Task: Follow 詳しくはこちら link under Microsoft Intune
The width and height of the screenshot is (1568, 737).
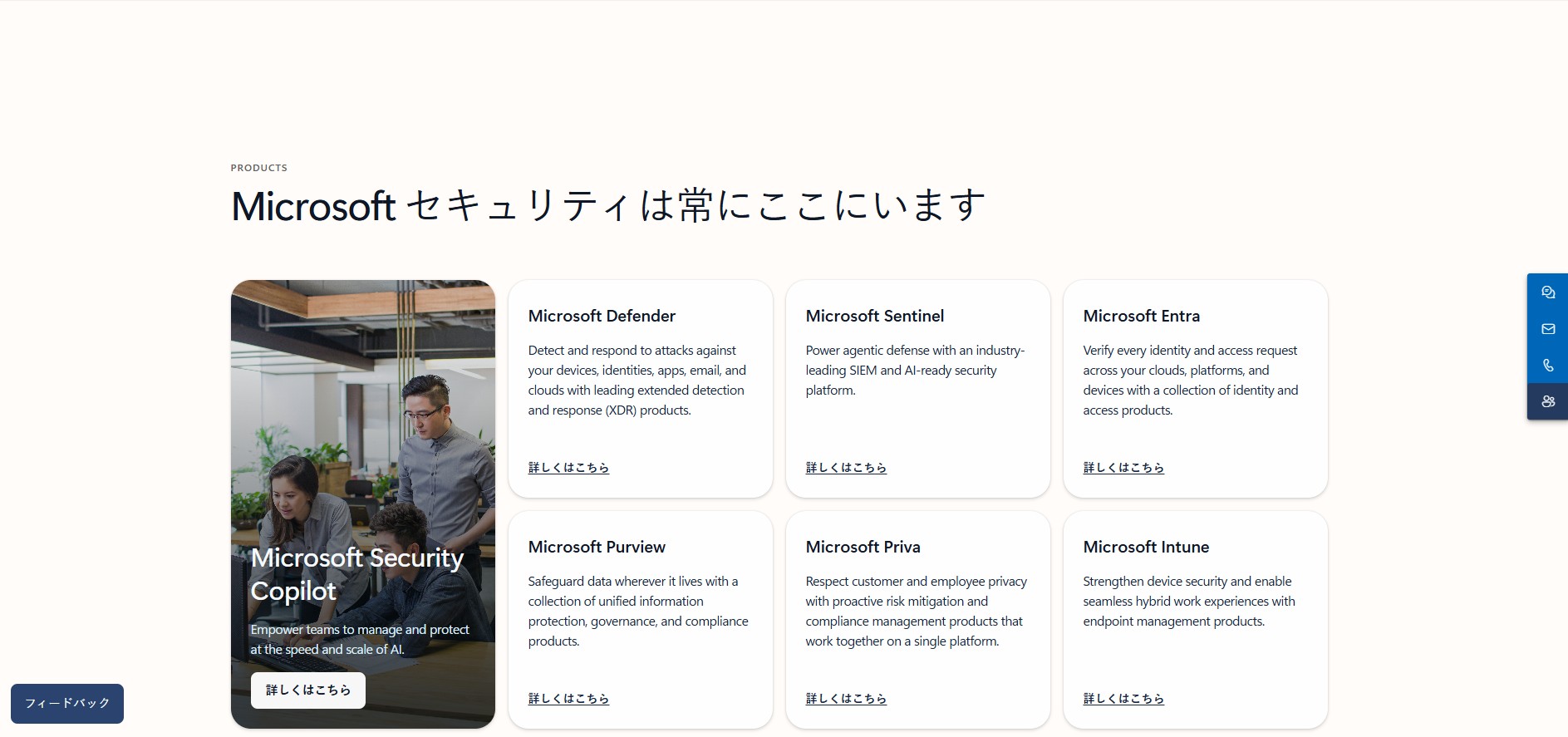Action: coord(1123,699)
